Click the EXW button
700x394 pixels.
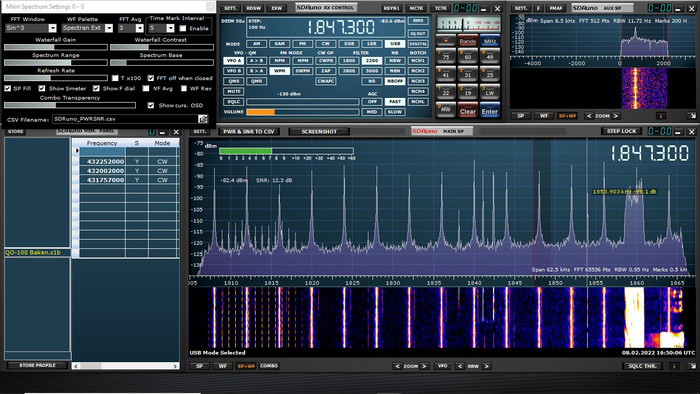(277, 8)
